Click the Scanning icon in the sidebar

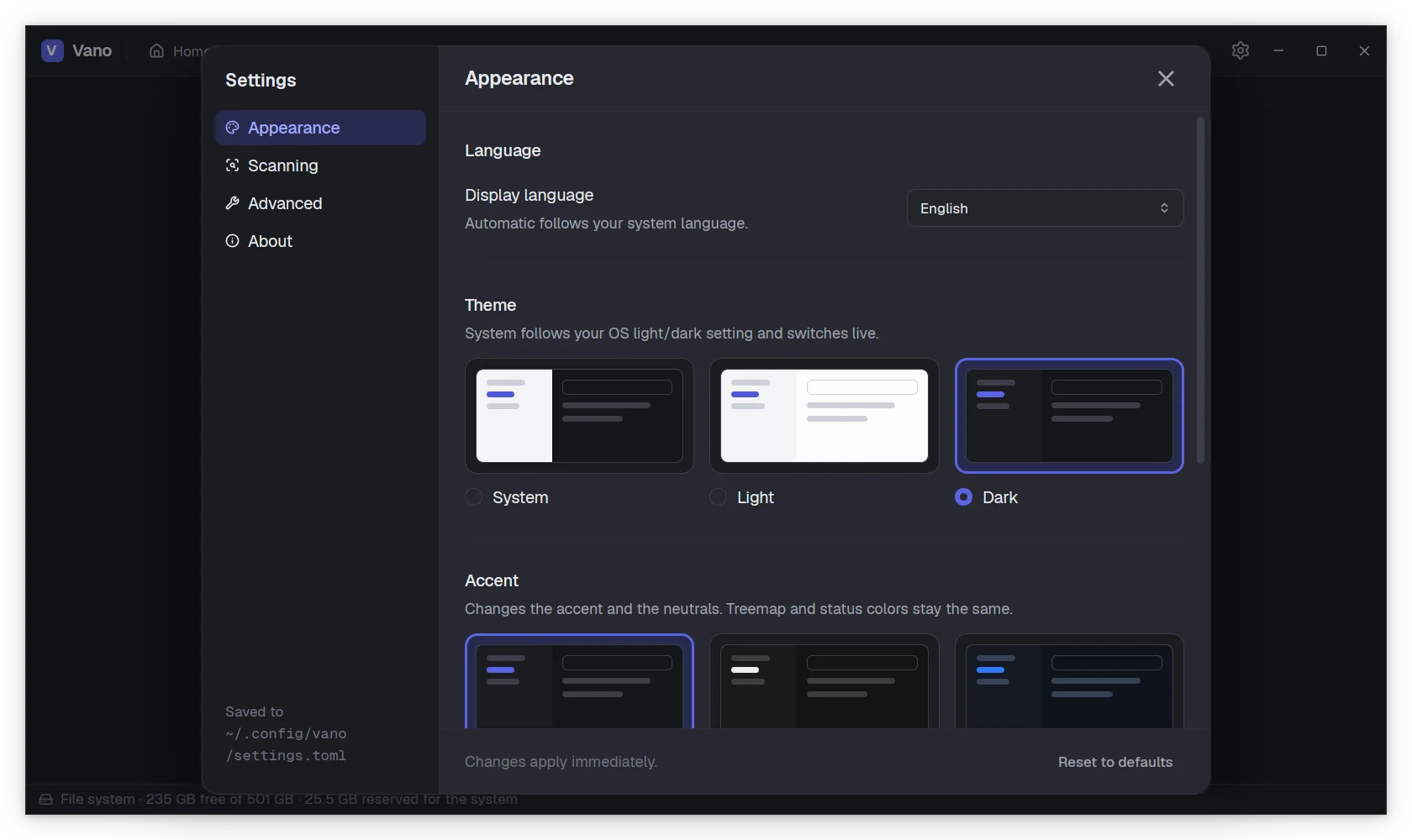233,165
